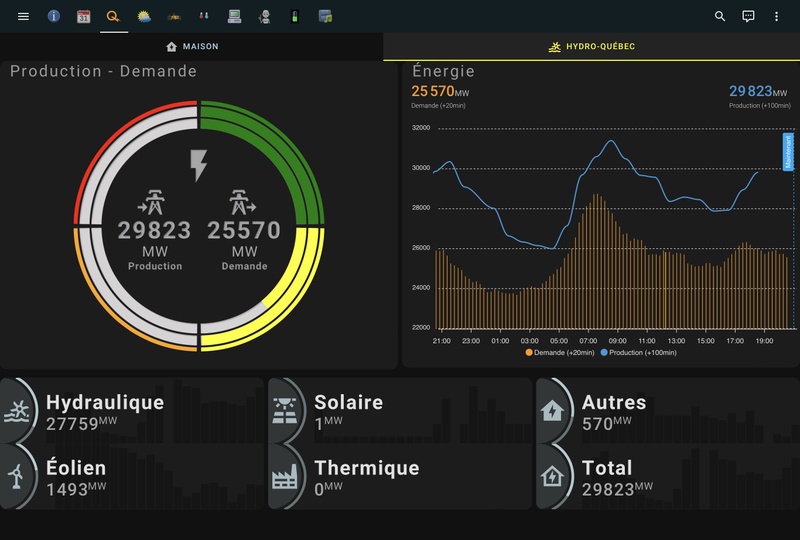Toggle the Production (+100min) legend series
Image resolution: width=800 pixels, height=540 pixels.
638,353
